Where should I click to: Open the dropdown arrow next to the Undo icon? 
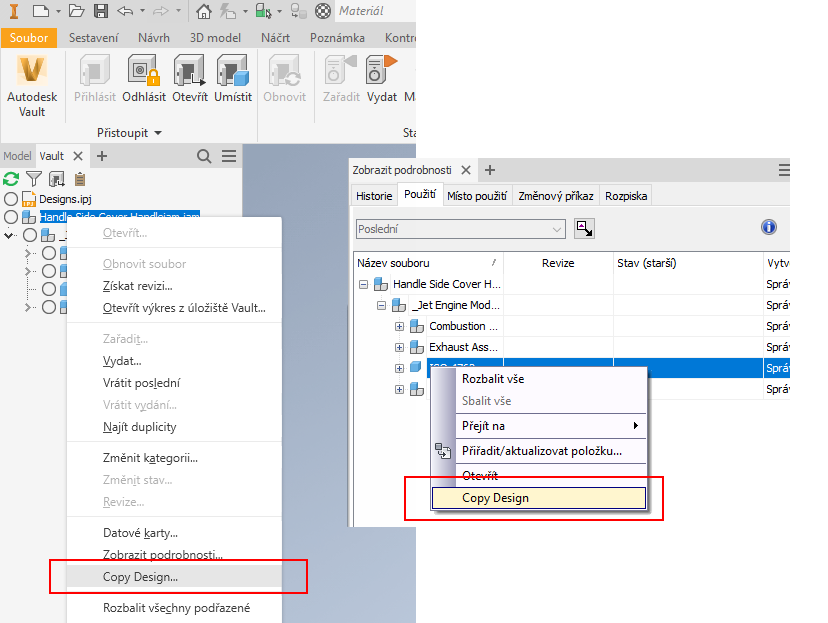[x=143, y=11]
